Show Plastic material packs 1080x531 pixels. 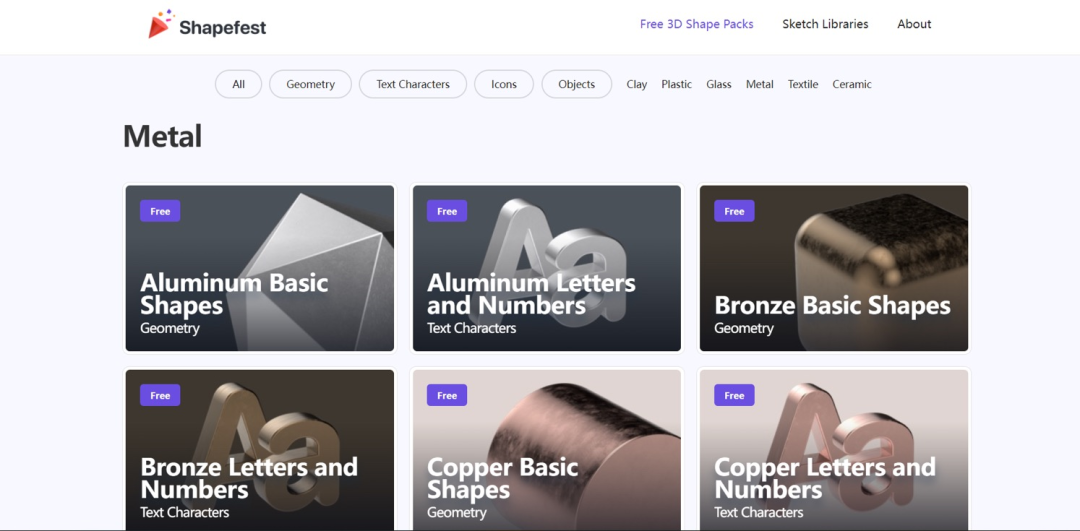click(x=676, y=84)
